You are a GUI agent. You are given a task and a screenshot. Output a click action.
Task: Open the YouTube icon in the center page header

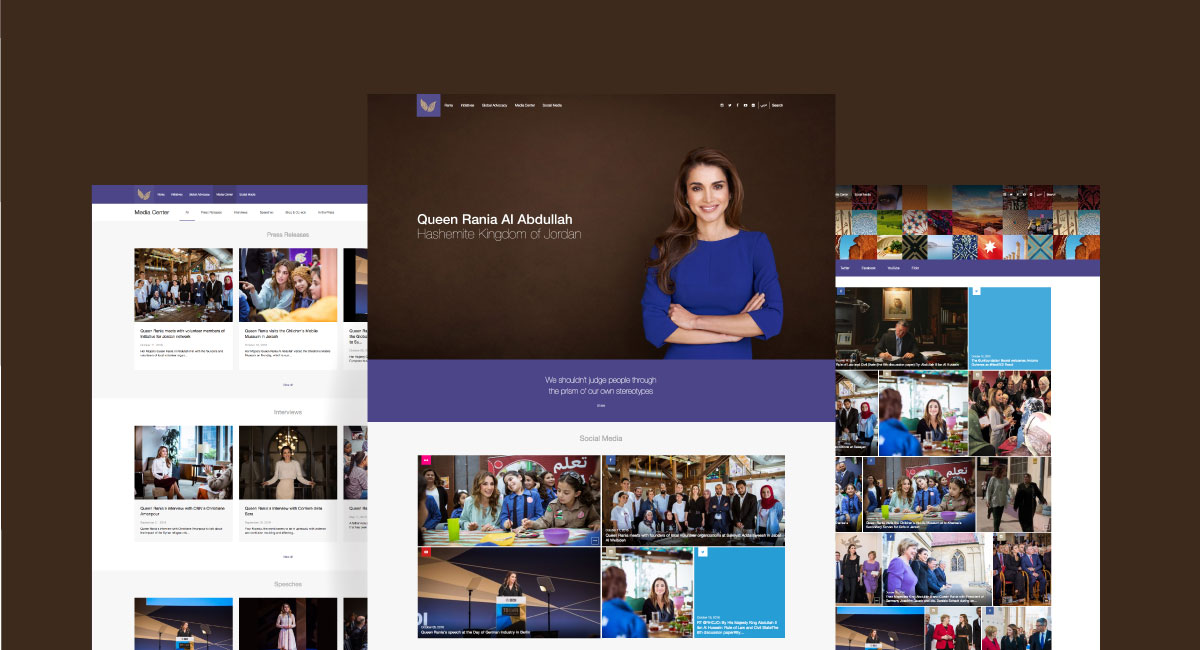click(x=745, y=105)
